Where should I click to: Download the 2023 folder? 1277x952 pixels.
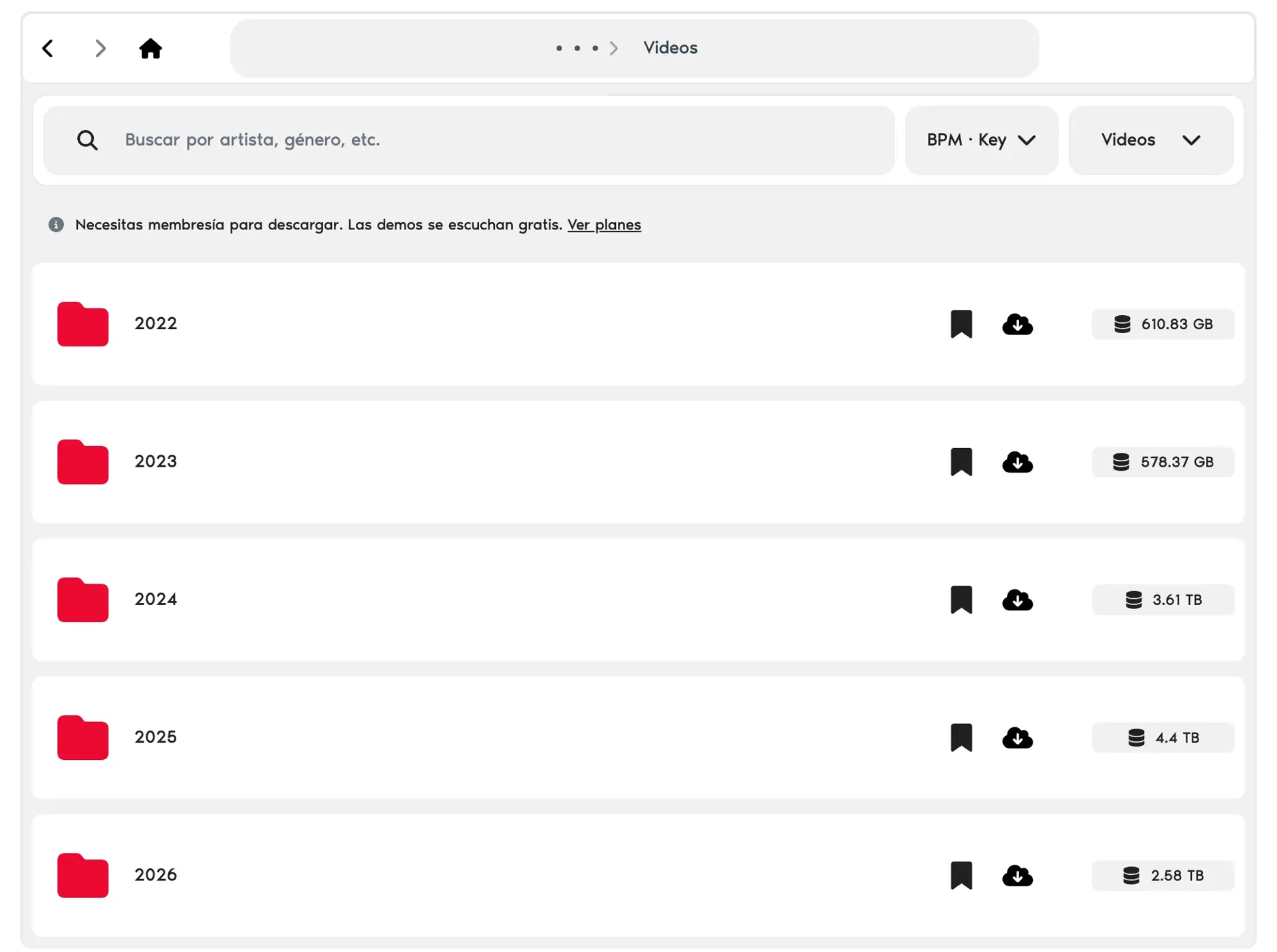point(1018,461)
